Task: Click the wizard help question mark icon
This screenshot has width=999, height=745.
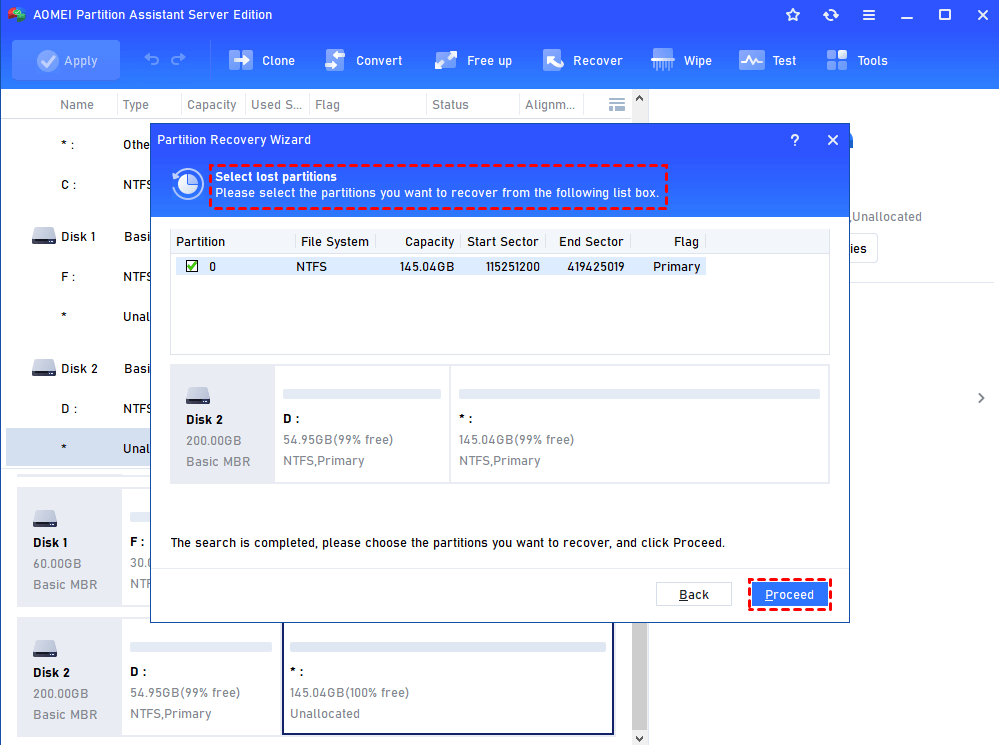Action: coord(794,140)
